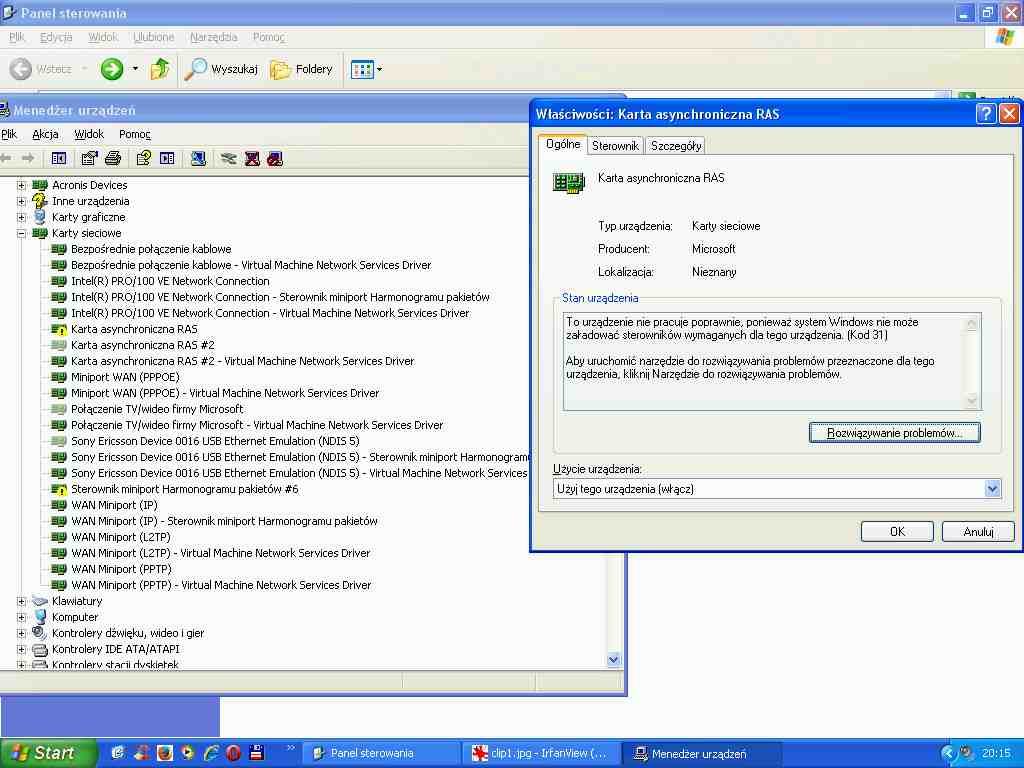Select Intel(R) PRO/100 VE Network Connection device
Screen dimensions: 1024x768
pyautogui.click(x=170, y=281)
